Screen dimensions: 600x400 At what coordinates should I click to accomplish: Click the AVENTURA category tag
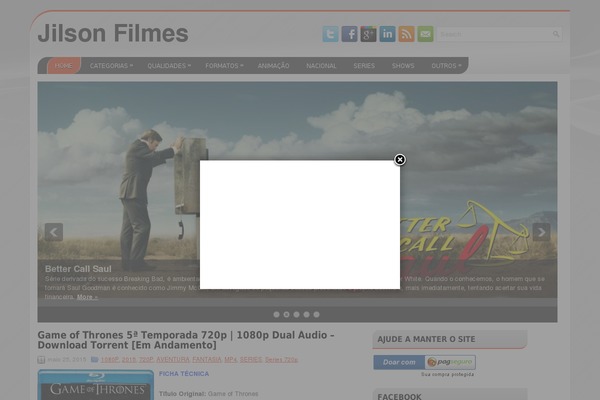tap(173, 359)
